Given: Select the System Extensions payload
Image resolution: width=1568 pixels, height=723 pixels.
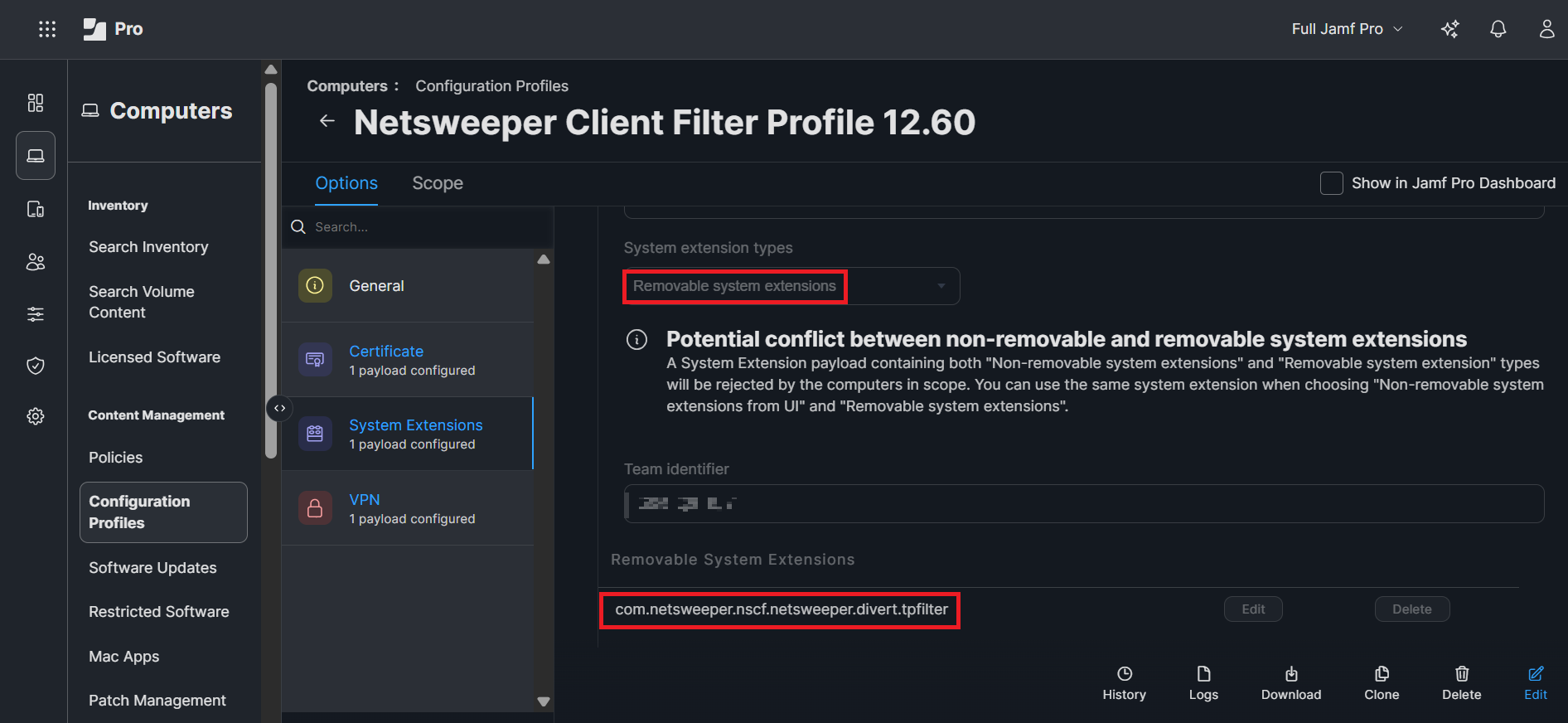Looking at the screenshot, I should tap(408, 433).
